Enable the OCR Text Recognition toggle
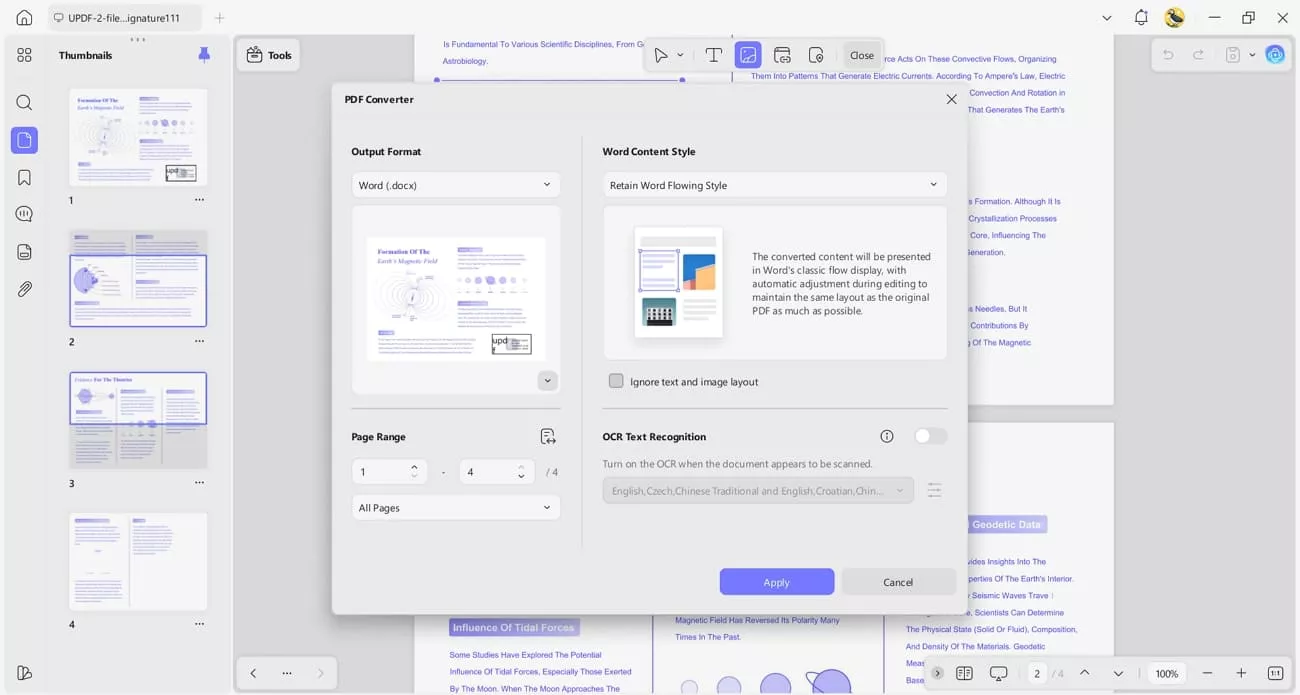This screenshot has width=1300, height=695. pos(929,436)
